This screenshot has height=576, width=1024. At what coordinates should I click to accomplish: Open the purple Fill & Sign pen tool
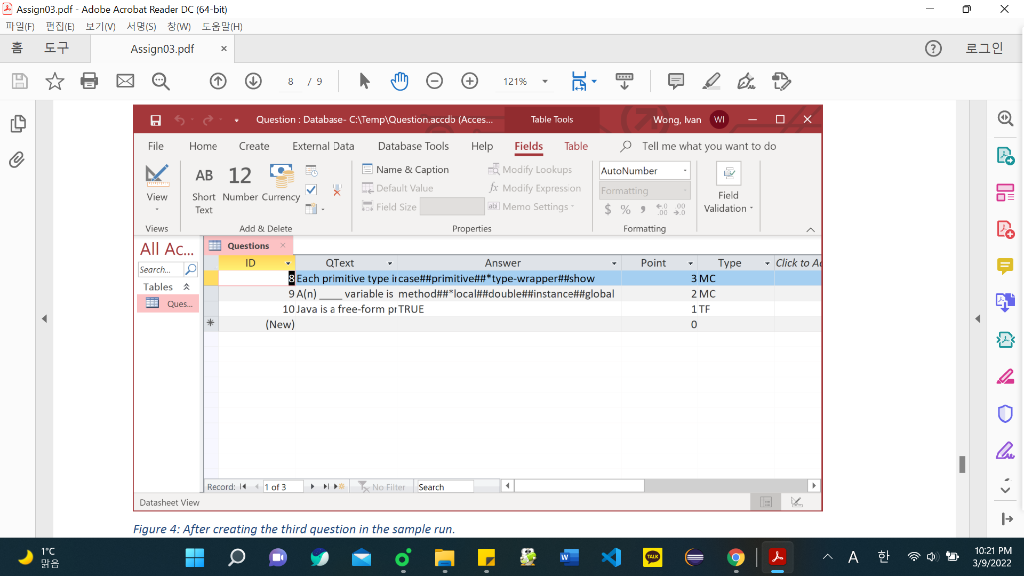point(1006,451)
